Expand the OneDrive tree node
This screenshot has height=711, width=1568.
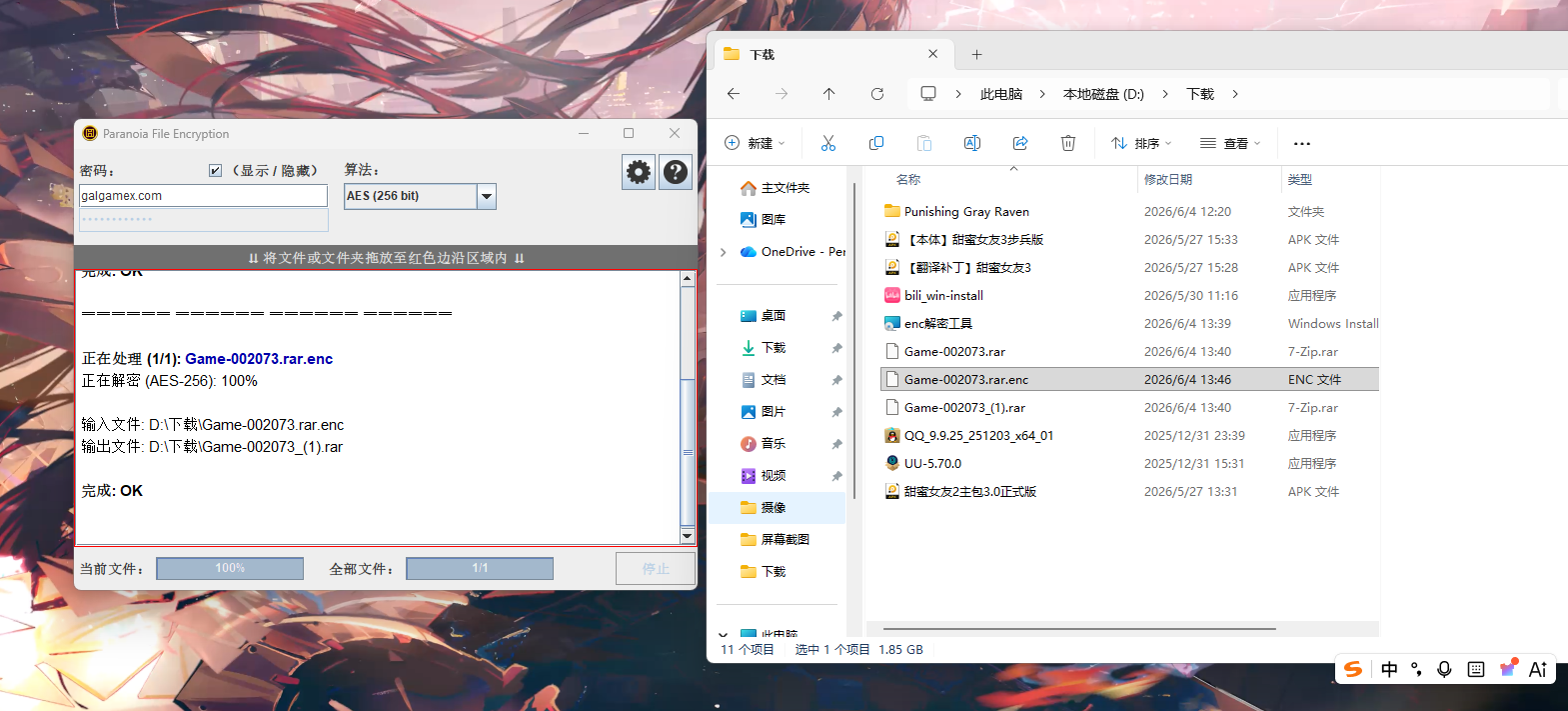(724, 252)
